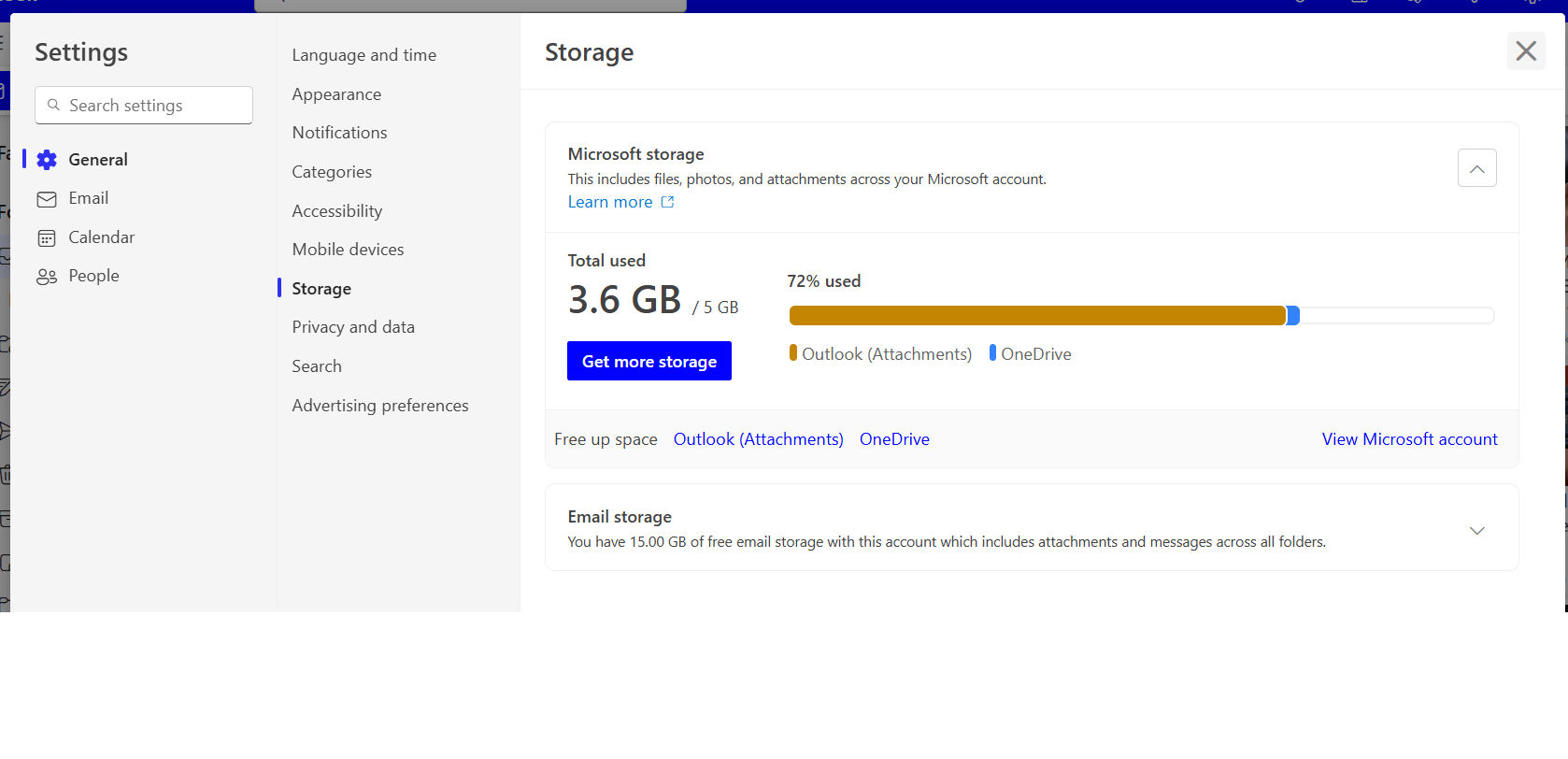Click the OneDrive free up space link
This screenshot has height=759, width=1568.
pyautogui.click(x=894, y=439)
